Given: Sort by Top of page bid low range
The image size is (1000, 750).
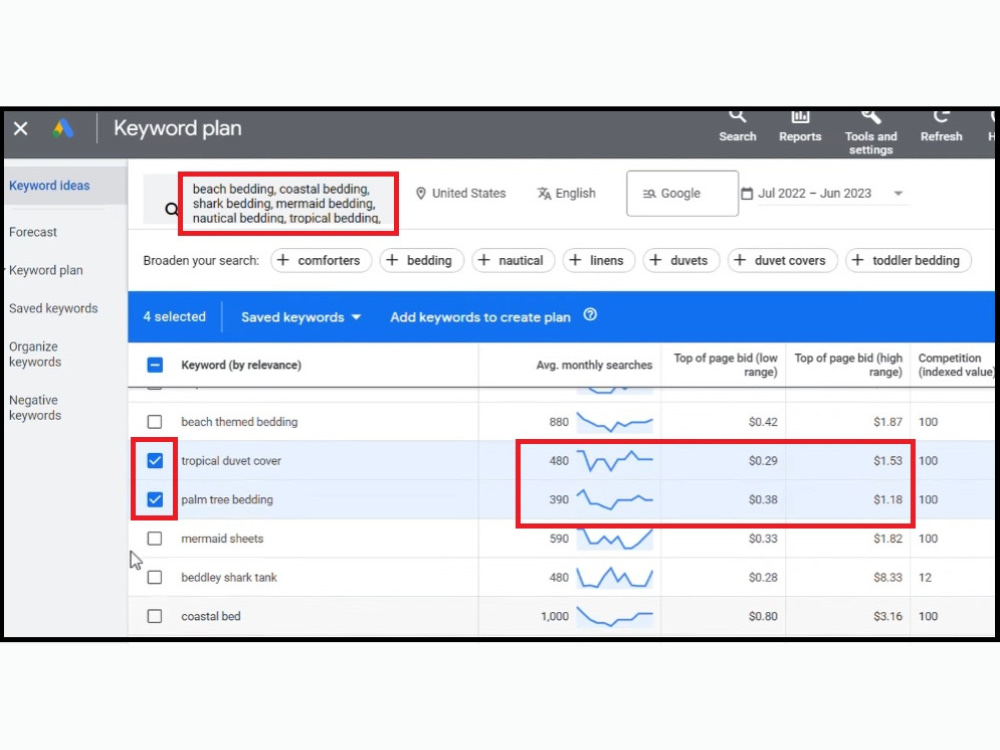Looking at the screenshot, I should 725,365.
